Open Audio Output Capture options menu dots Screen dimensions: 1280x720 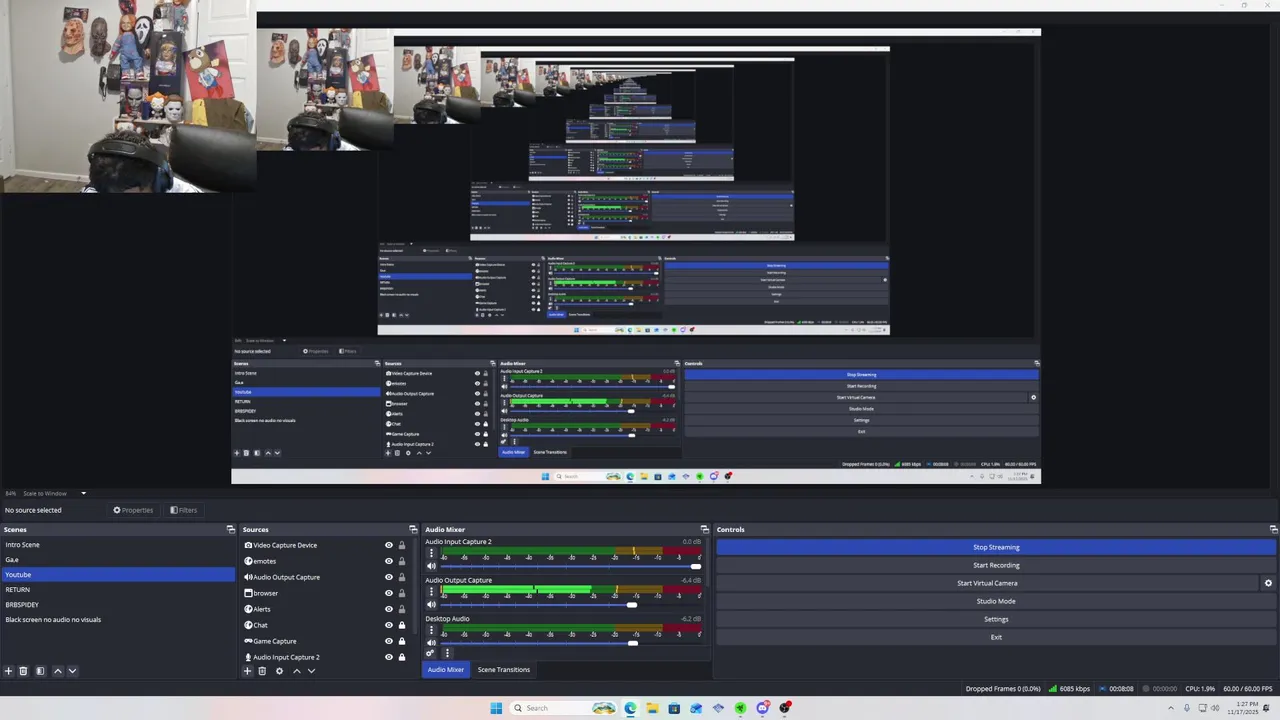tap(431, 591)
